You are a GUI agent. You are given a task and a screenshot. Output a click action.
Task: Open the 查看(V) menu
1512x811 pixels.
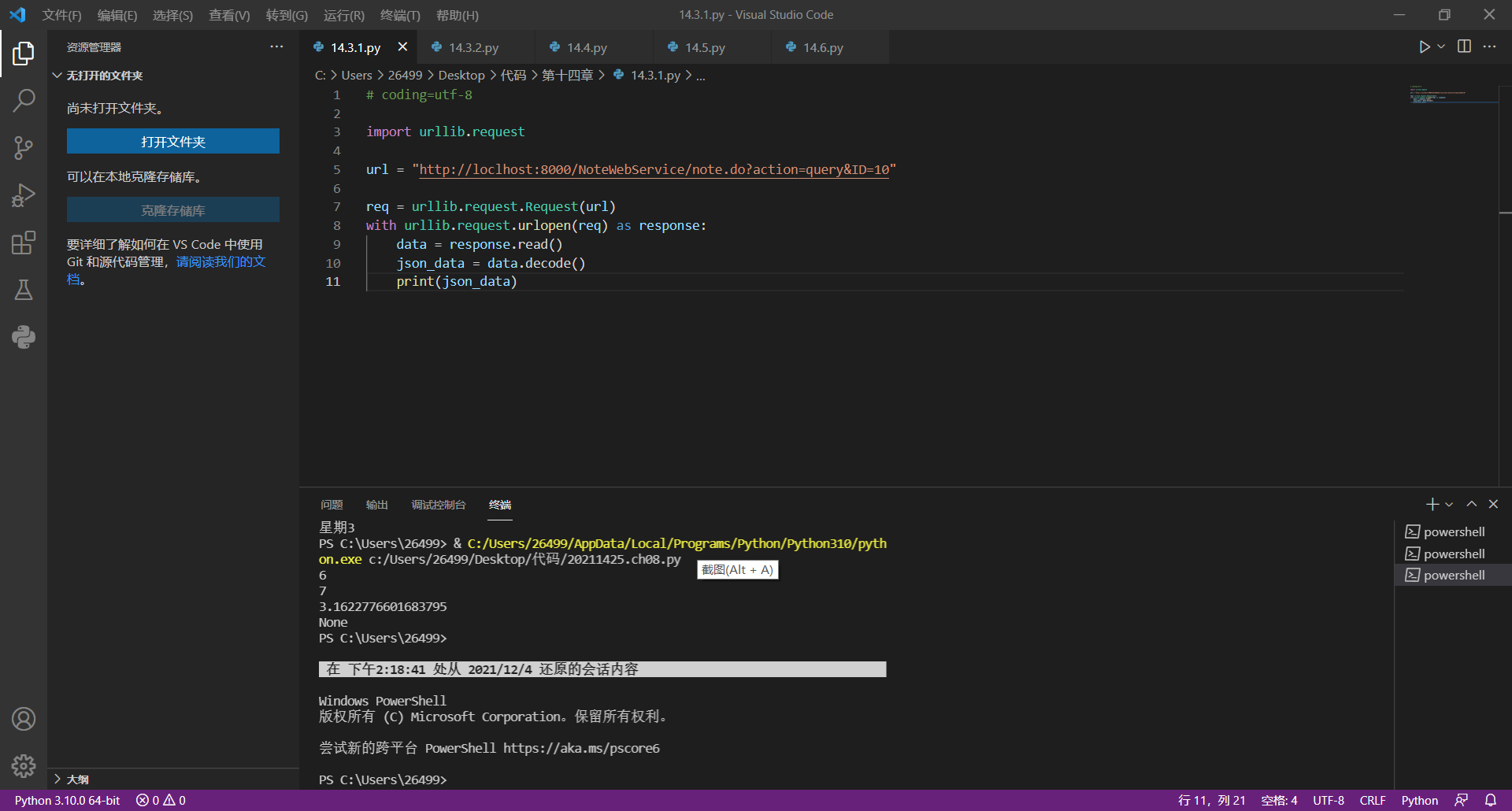(x=229, y=15)
